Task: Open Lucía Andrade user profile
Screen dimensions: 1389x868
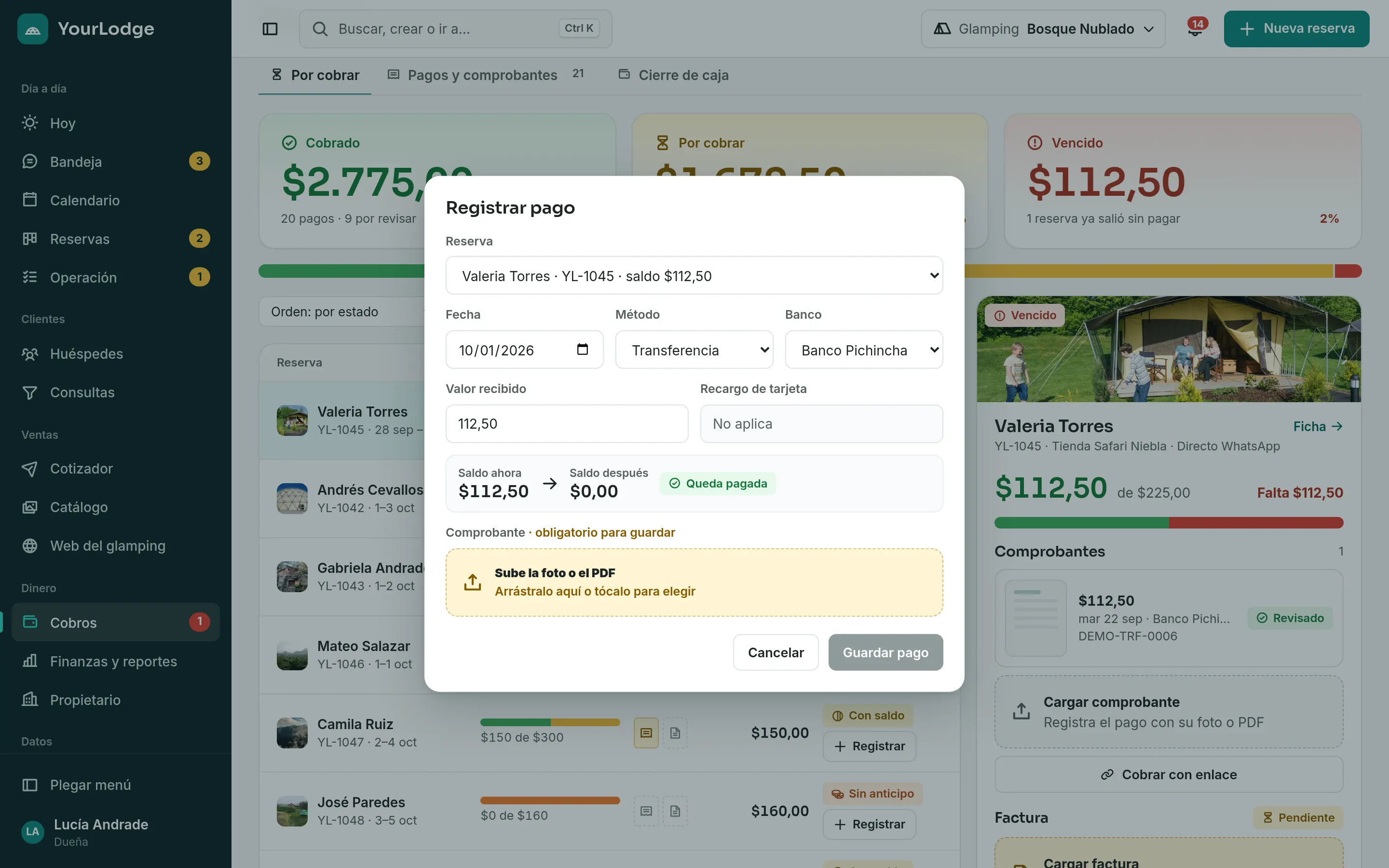Action: coord(115,832)
